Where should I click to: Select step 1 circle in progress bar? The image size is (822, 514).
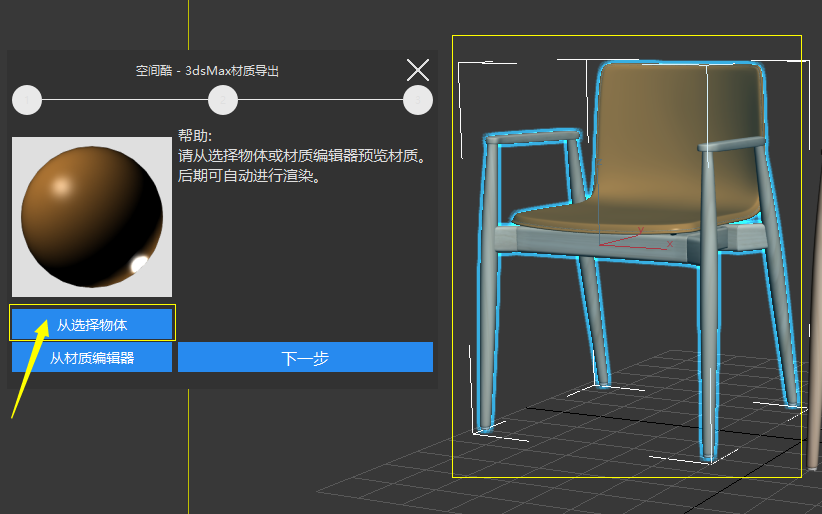coord(27,100)
